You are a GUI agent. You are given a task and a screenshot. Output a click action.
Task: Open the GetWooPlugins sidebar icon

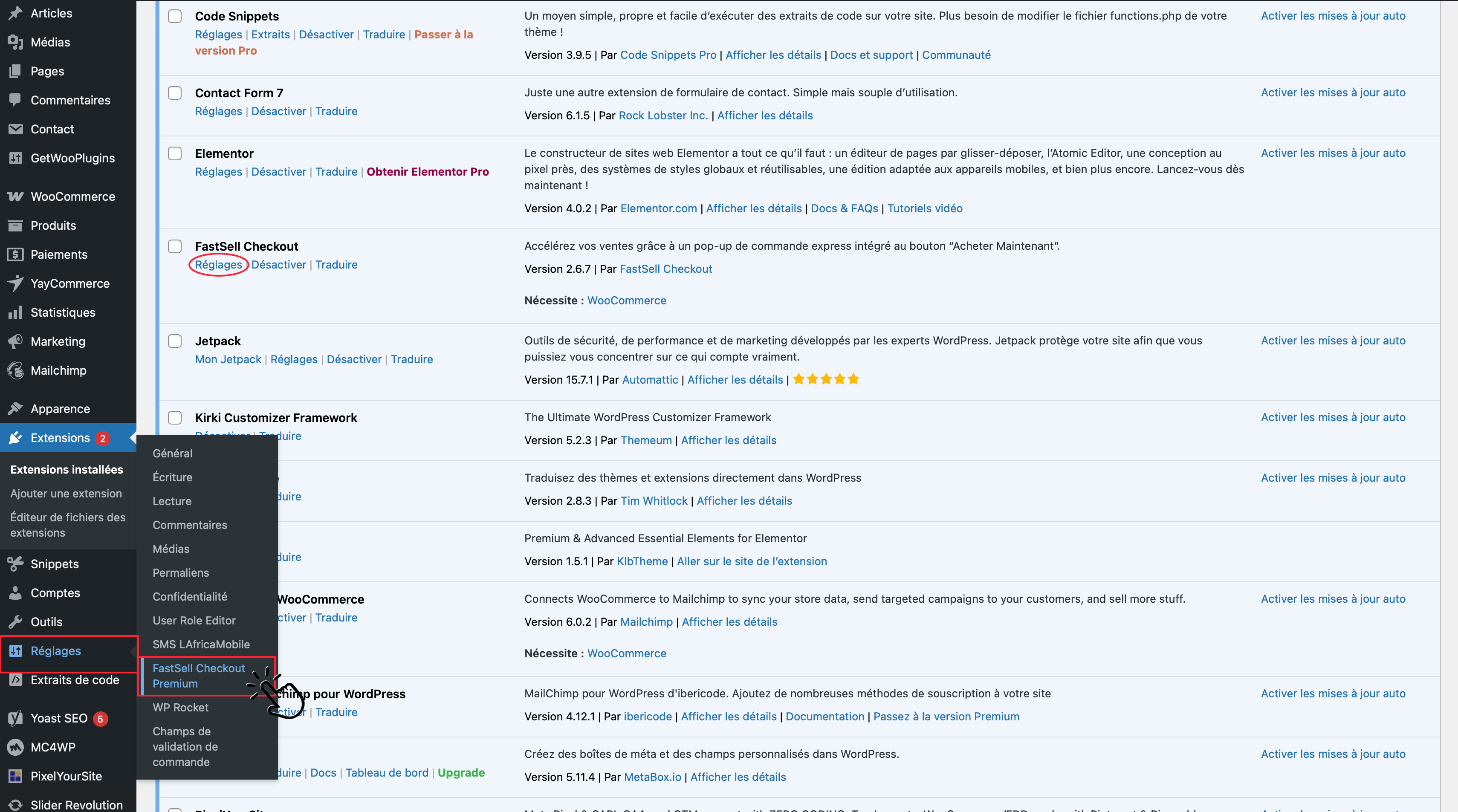tap(15, 158)
